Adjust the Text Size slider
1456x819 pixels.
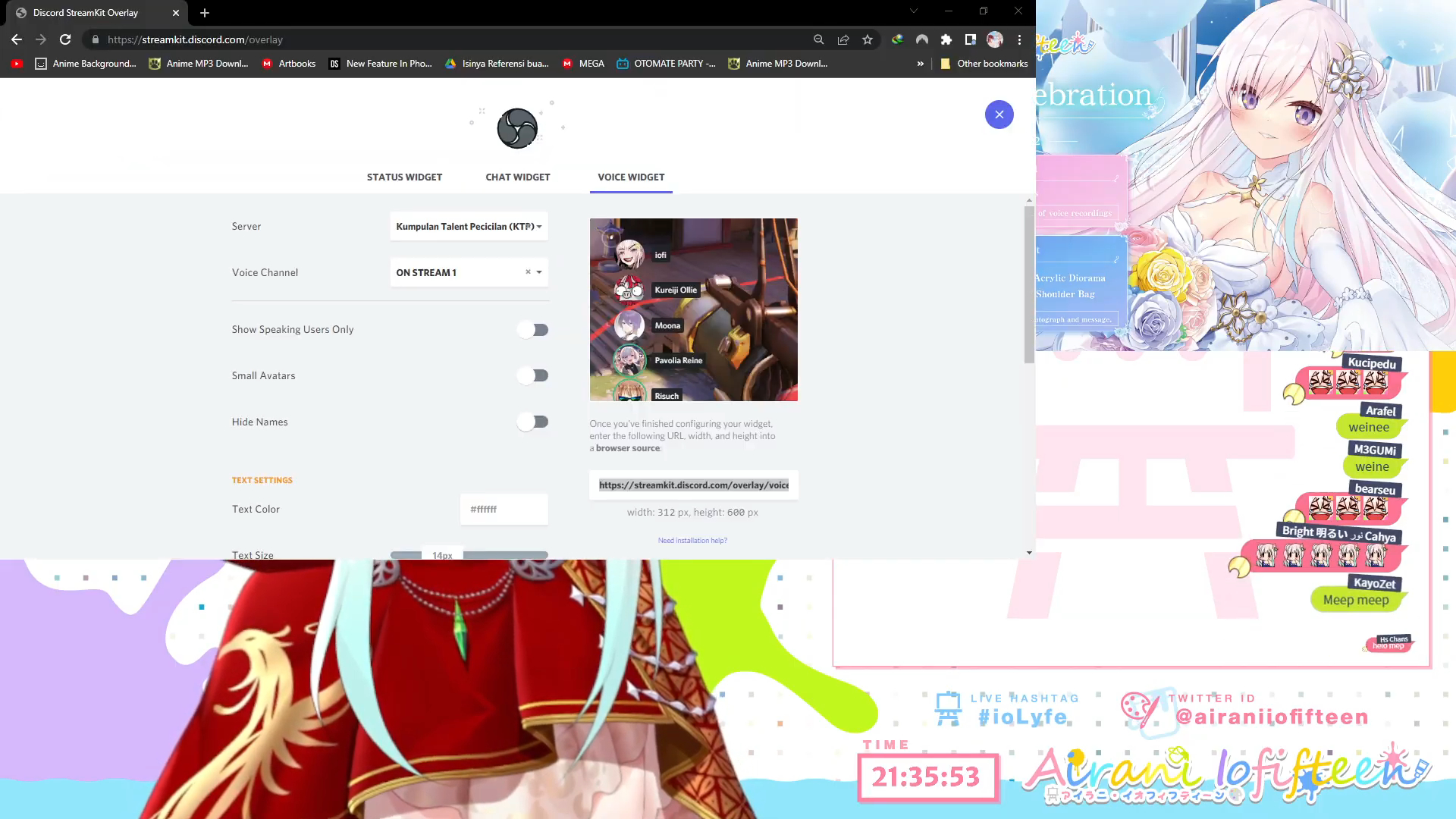click(469, 555)
